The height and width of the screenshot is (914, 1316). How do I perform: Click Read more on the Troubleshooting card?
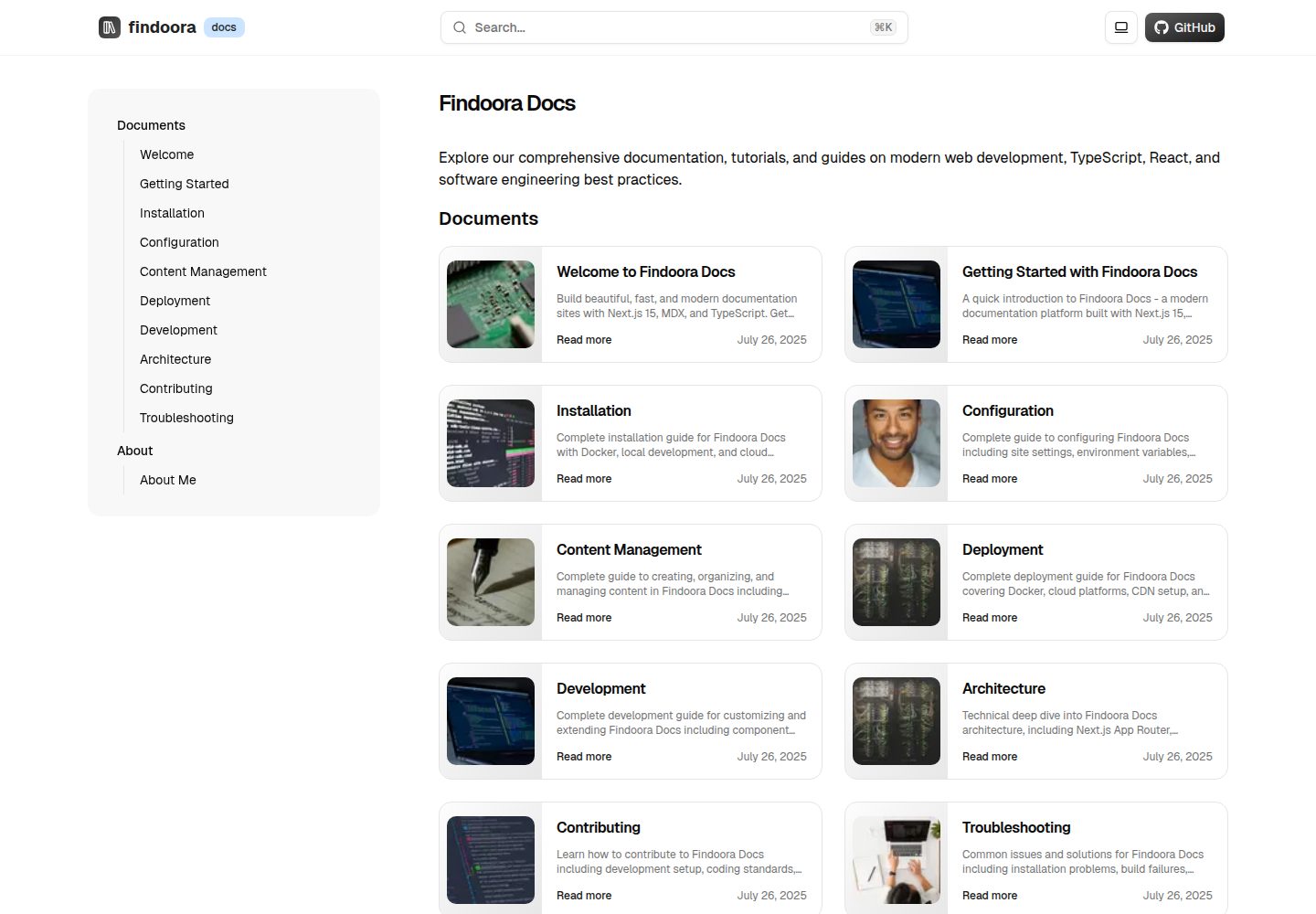[990, 896]
